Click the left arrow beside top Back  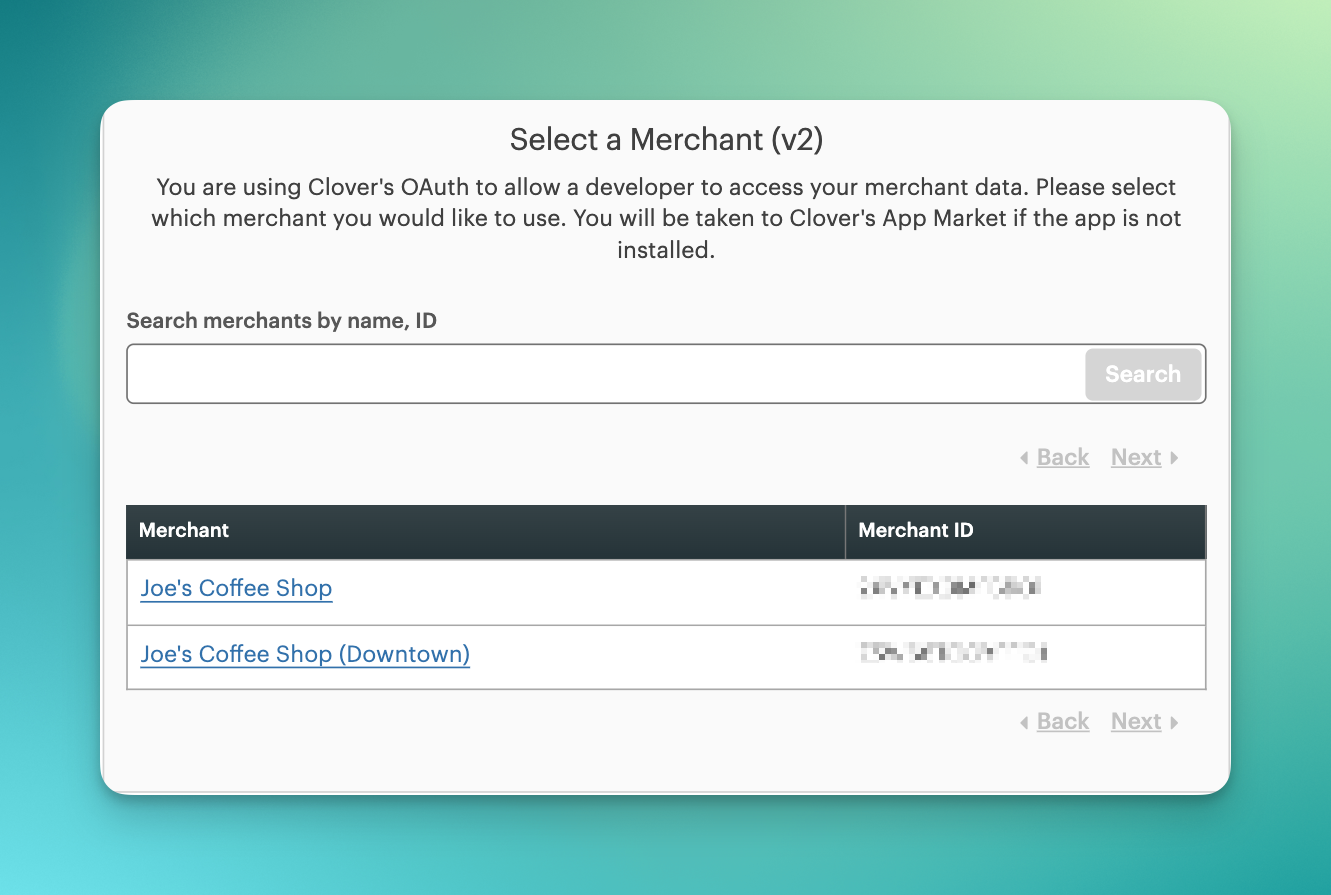click(x=1024, y=458)
